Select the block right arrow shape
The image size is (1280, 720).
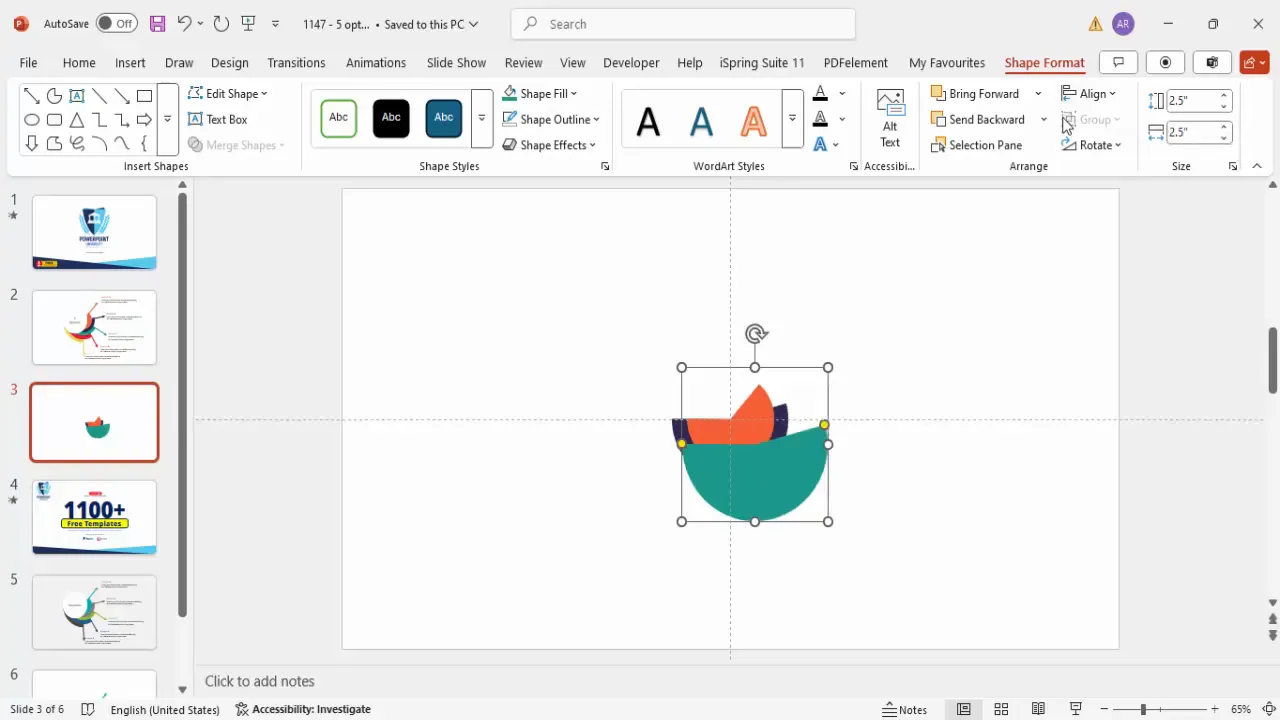(x=144, y=120)
